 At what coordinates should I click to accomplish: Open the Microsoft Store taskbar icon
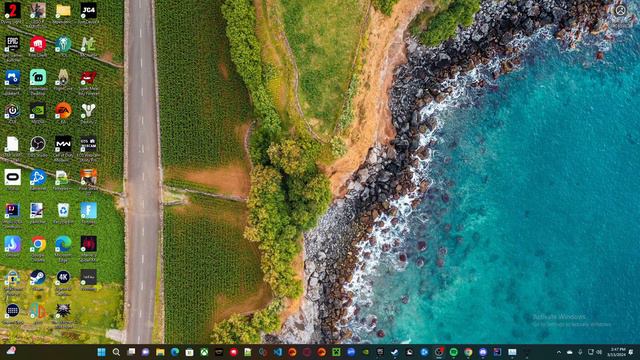click(189, 352)
